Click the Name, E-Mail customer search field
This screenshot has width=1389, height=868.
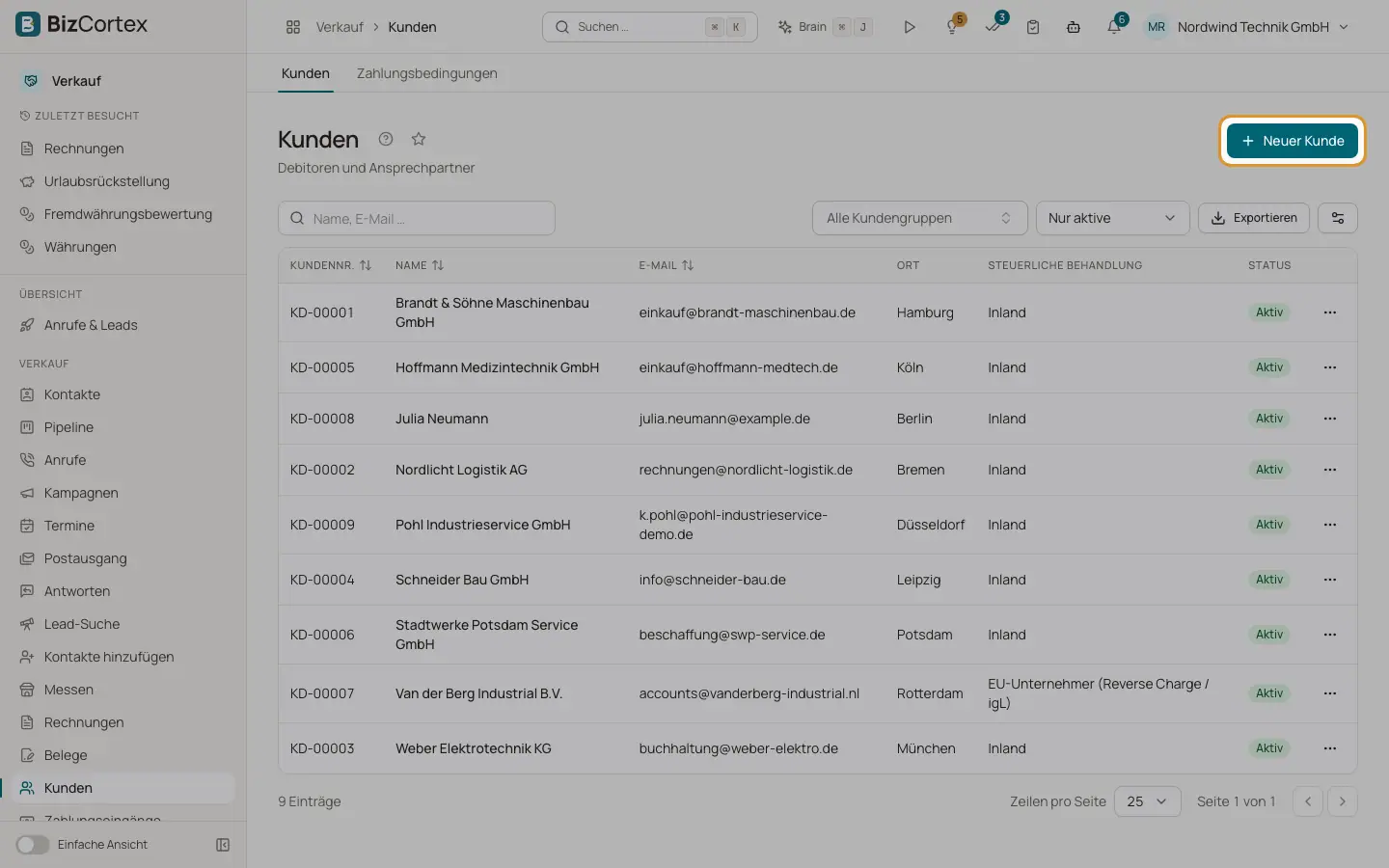[x=417, y=219]
